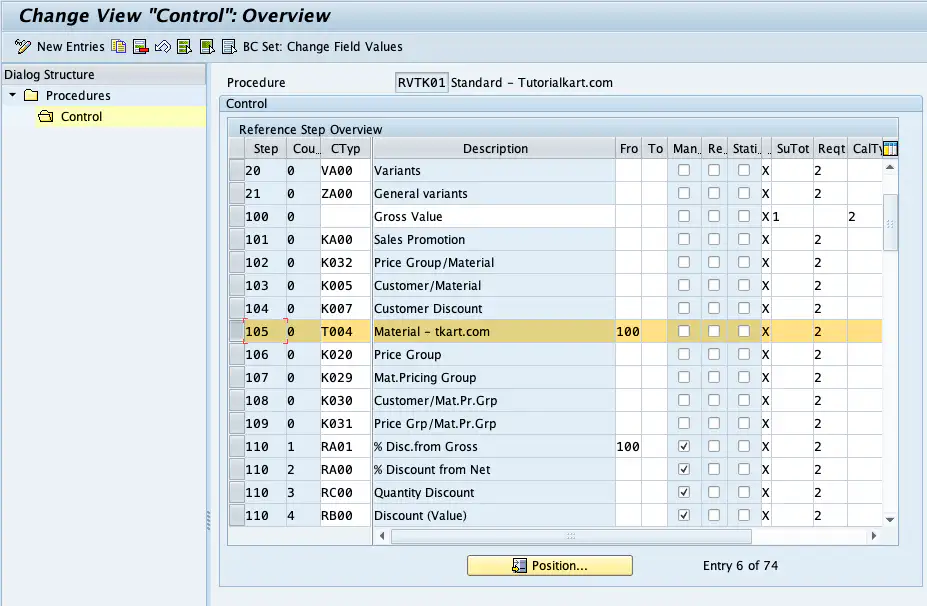Image resolution: width=927 pixels, height=606 pixels.
Task: Select row selector for step 100 Gross Value
Action: click(236, 216)
